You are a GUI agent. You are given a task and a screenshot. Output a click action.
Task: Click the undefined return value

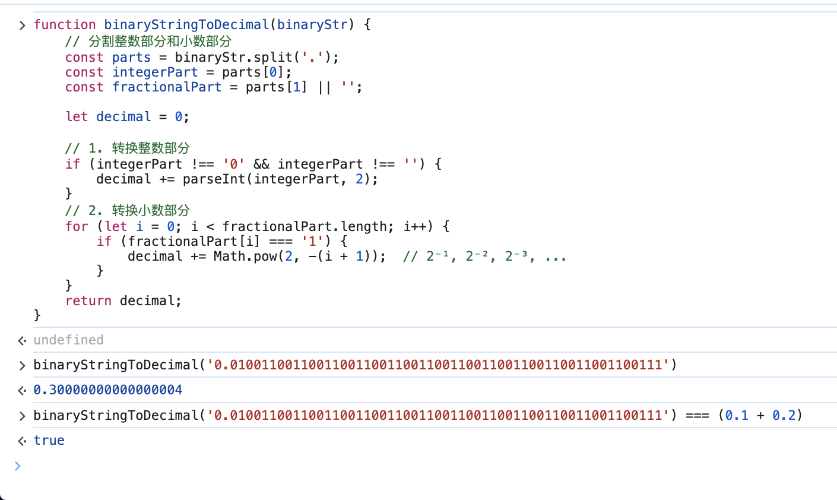[68, 340]
